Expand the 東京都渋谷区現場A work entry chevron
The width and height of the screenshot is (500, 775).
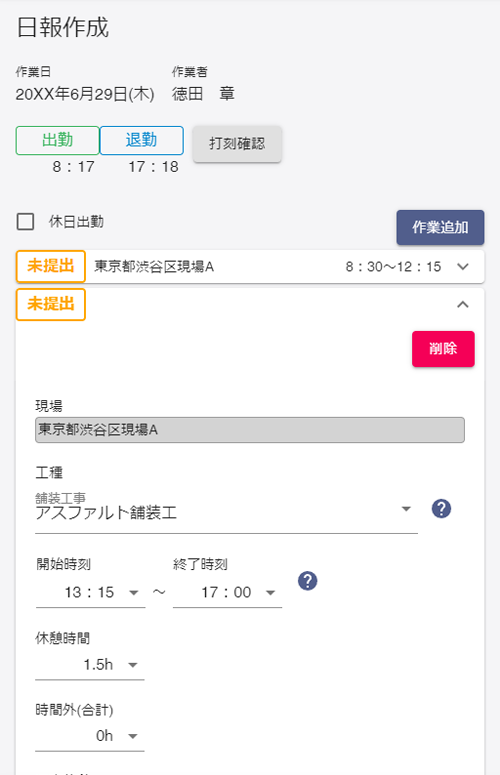(463, 267)
